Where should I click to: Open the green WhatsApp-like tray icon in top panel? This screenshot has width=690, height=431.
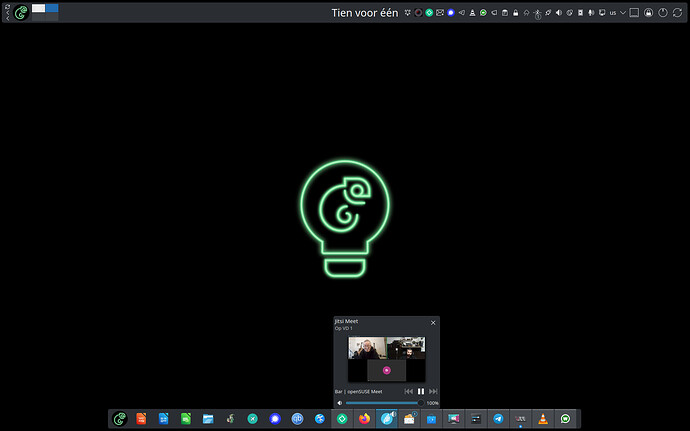coord(483,13)
